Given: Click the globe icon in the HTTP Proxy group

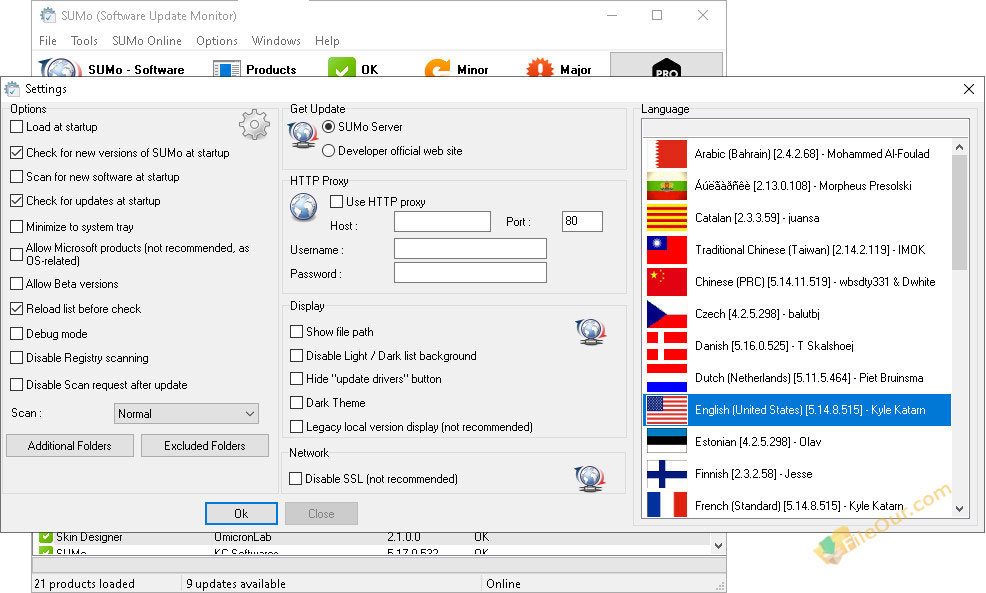Looking at the screenshot, I should 303,208.
